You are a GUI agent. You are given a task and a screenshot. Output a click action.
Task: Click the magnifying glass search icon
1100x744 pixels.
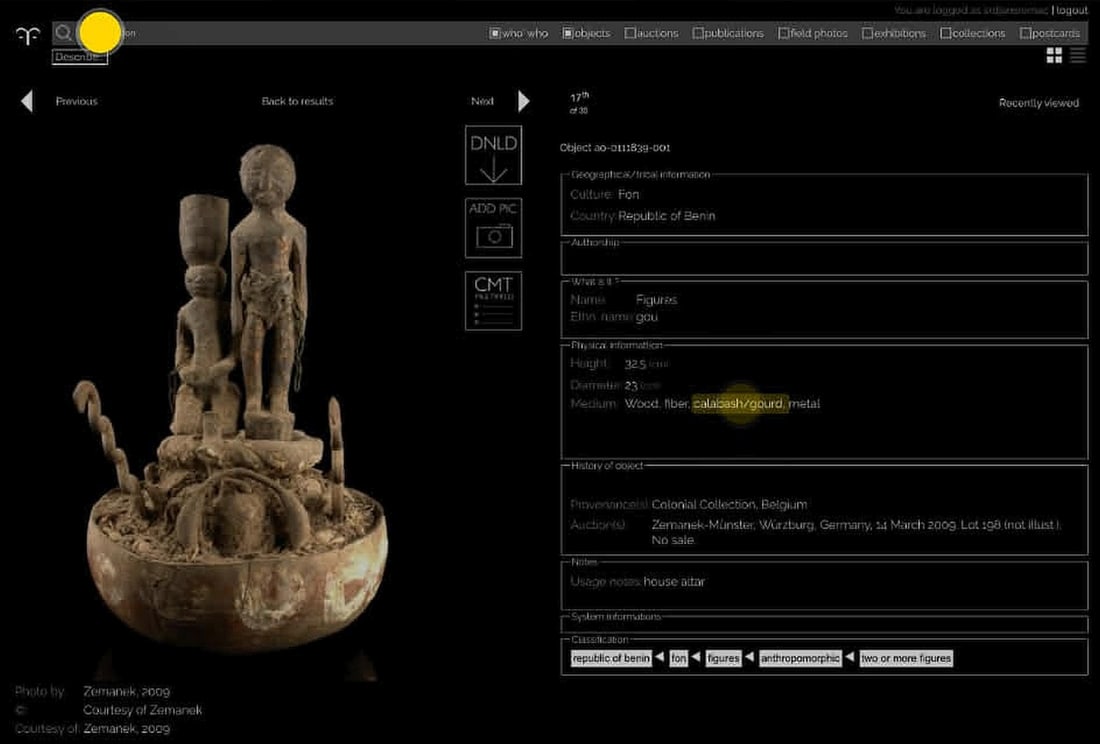coord(64,33)
